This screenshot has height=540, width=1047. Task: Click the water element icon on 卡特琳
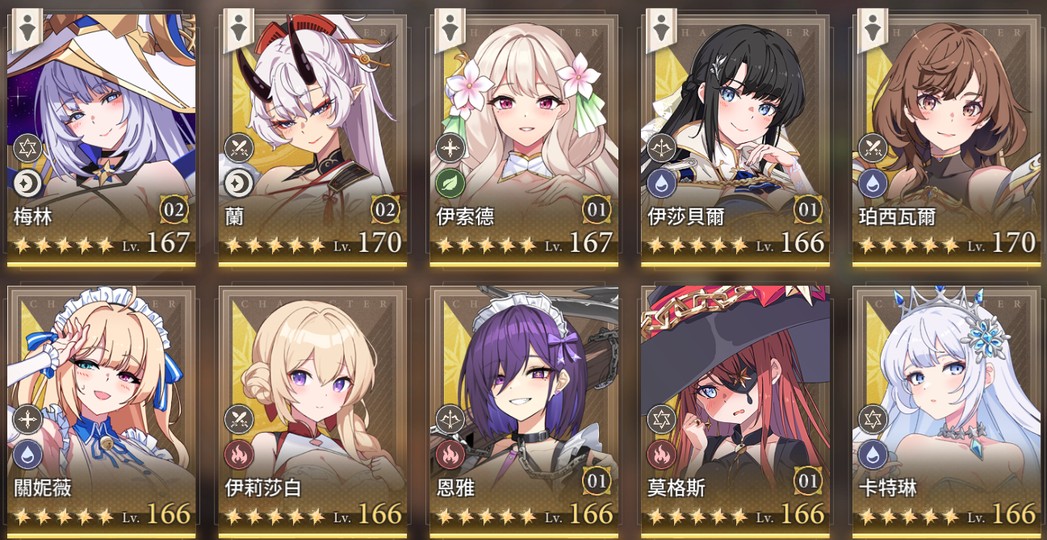coord(872,455)
